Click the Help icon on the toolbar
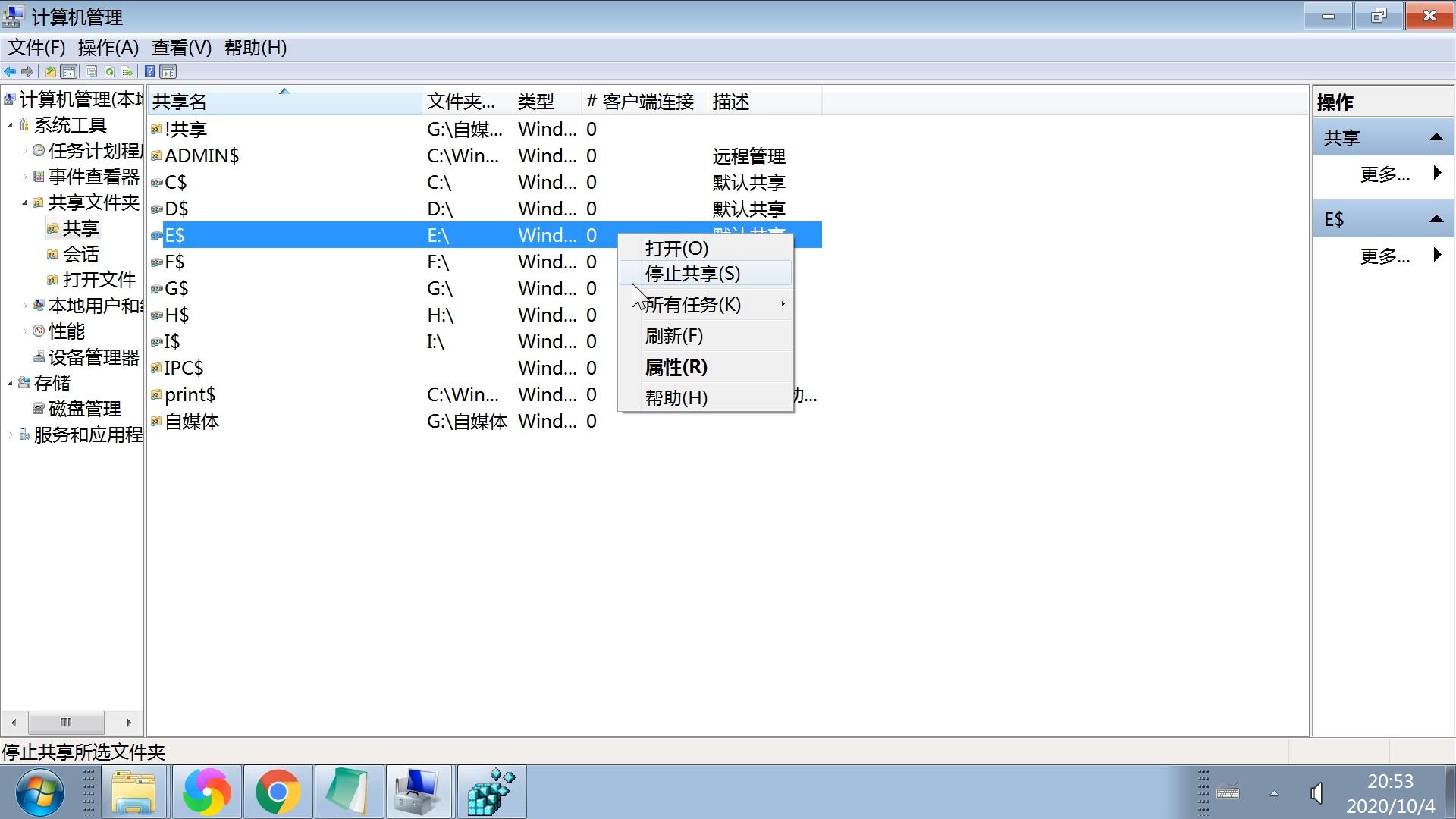 149,71
